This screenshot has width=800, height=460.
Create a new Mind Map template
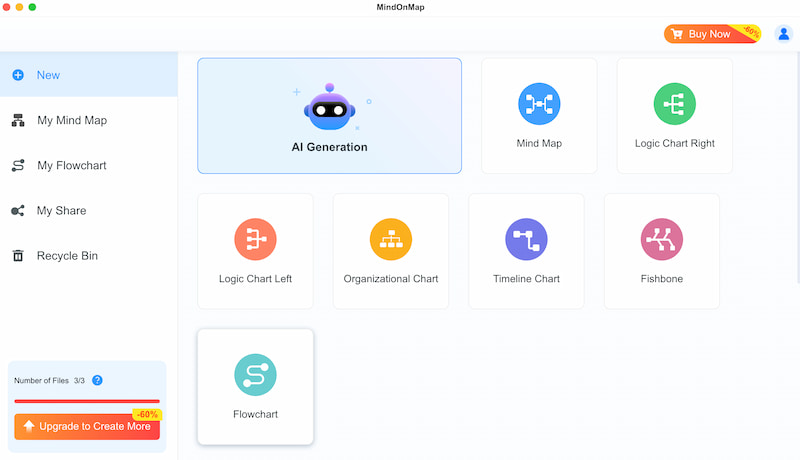pyautogui.click(x=539, y=116)
